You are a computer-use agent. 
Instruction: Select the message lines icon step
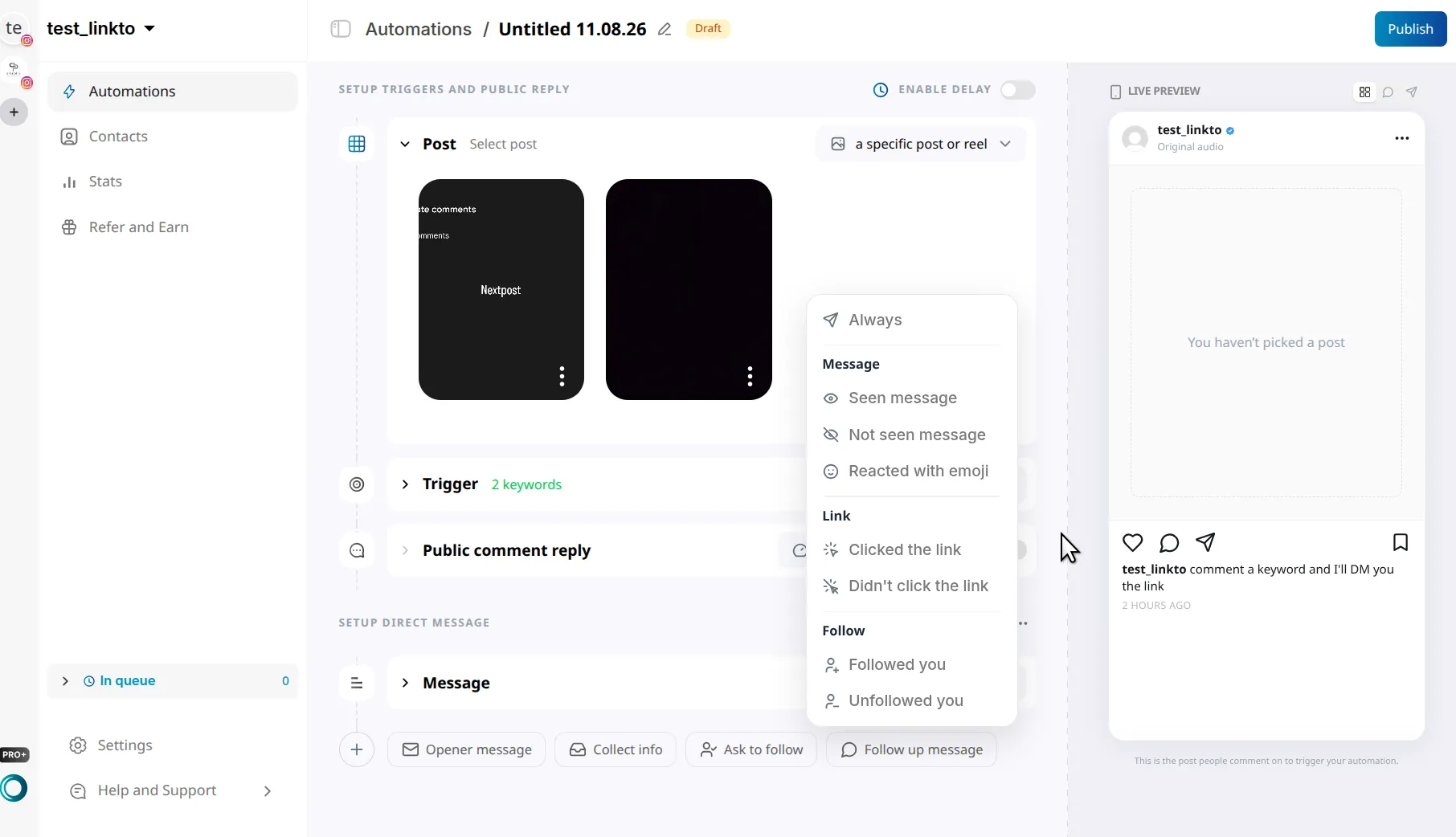(357, 683)
